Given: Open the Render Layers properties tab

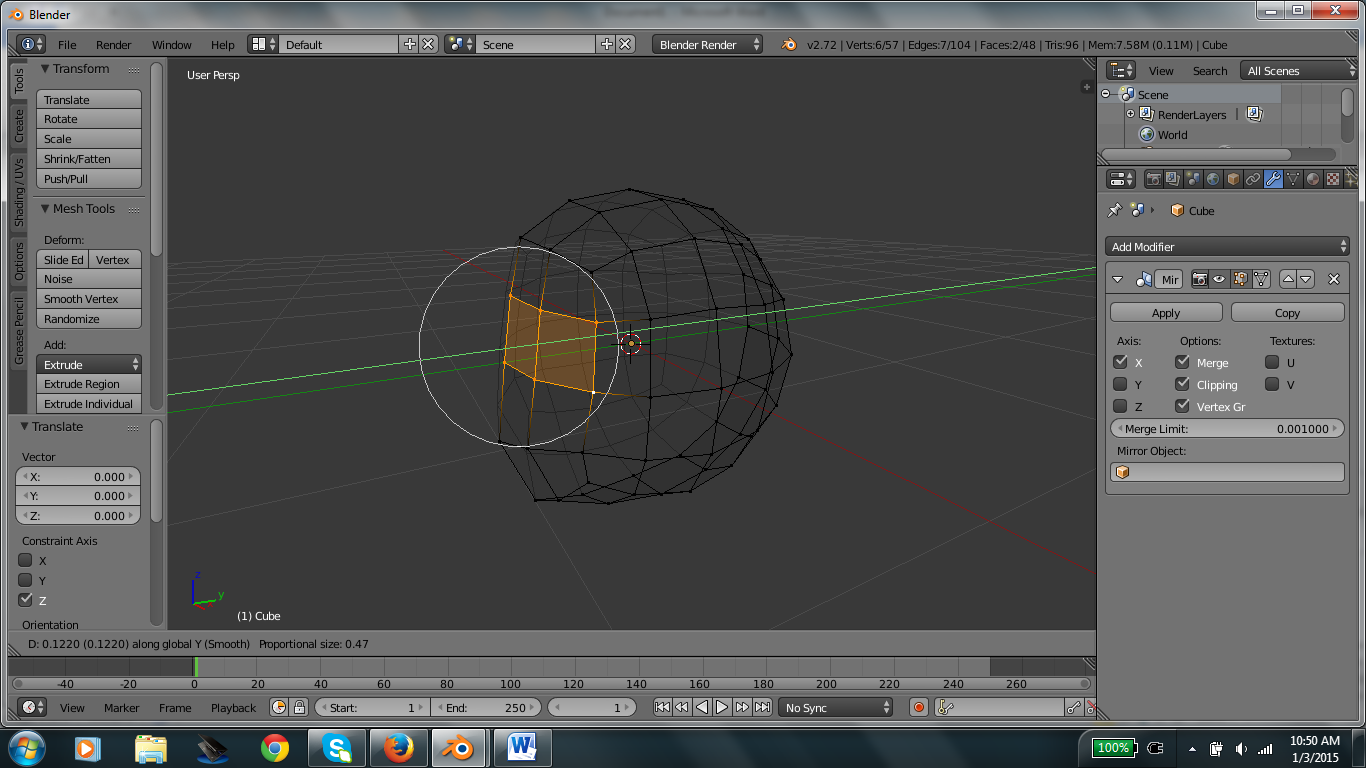Looking at the screenshot, I should (x=1173, y=179).
